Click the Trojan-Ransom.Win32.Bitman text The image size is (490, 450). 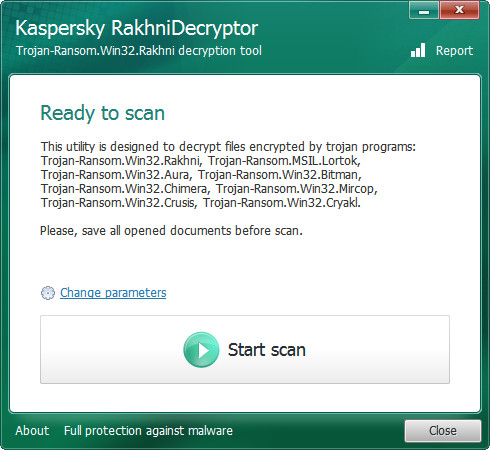280,175
